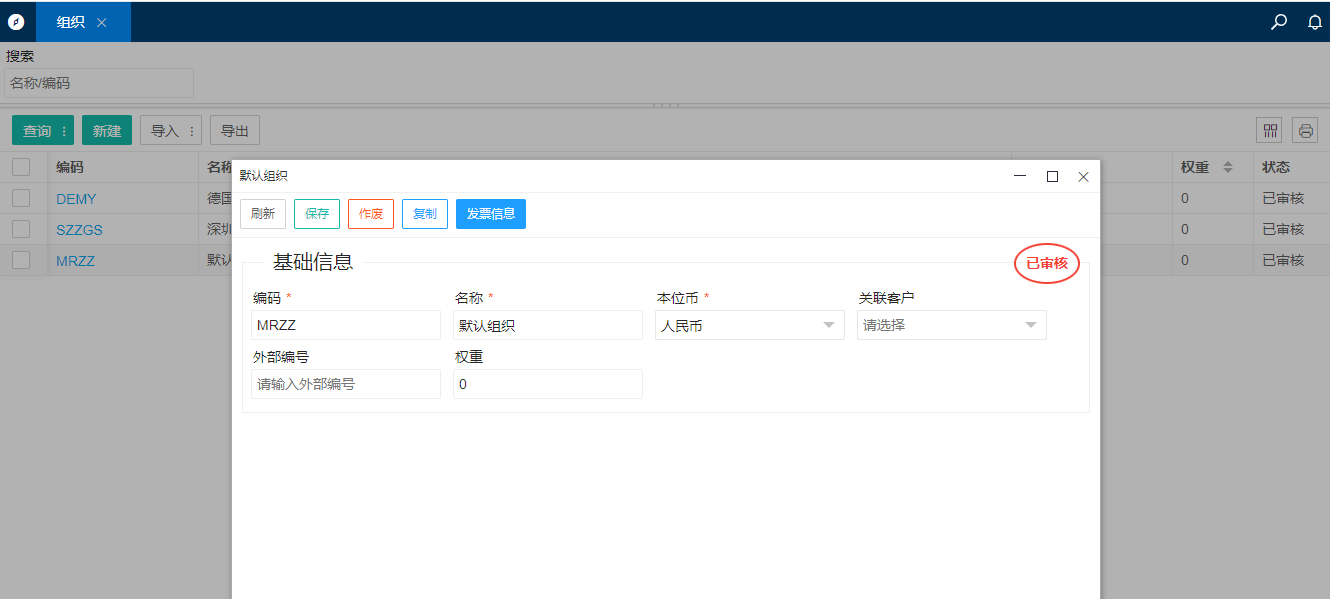Click the 作废 button

pyautogui.click(x=371, y=214)
